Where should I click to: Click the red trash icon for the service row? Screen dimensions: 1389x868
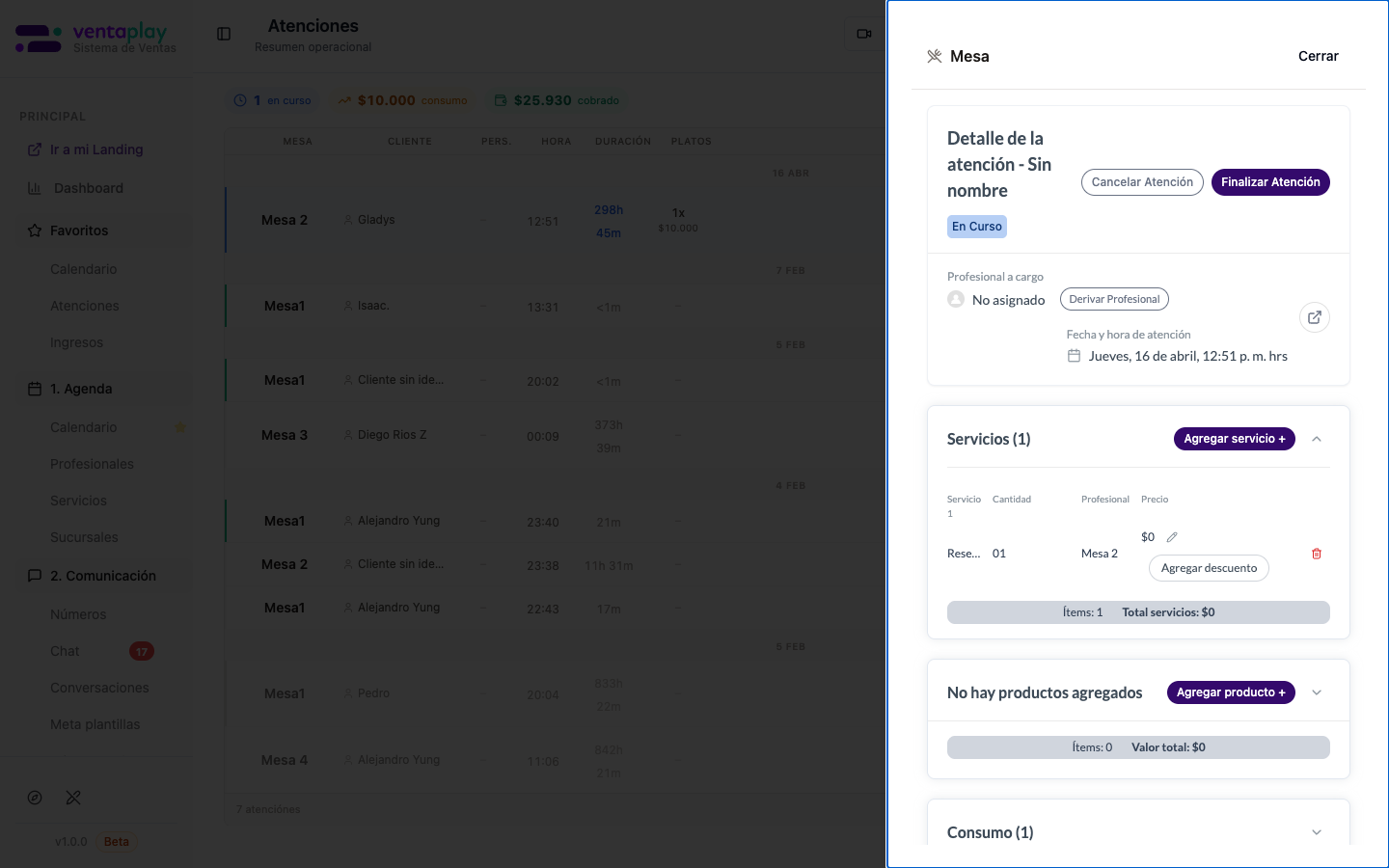coord(1317,554)
